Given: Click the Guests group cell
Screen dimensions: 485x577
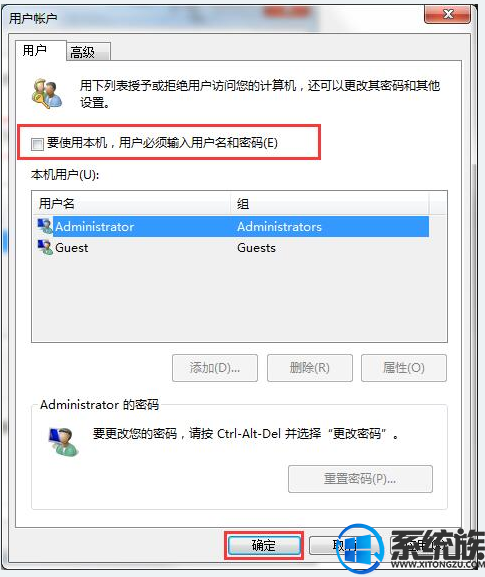Looking at the screenshot, I should [x=256, y=248].
